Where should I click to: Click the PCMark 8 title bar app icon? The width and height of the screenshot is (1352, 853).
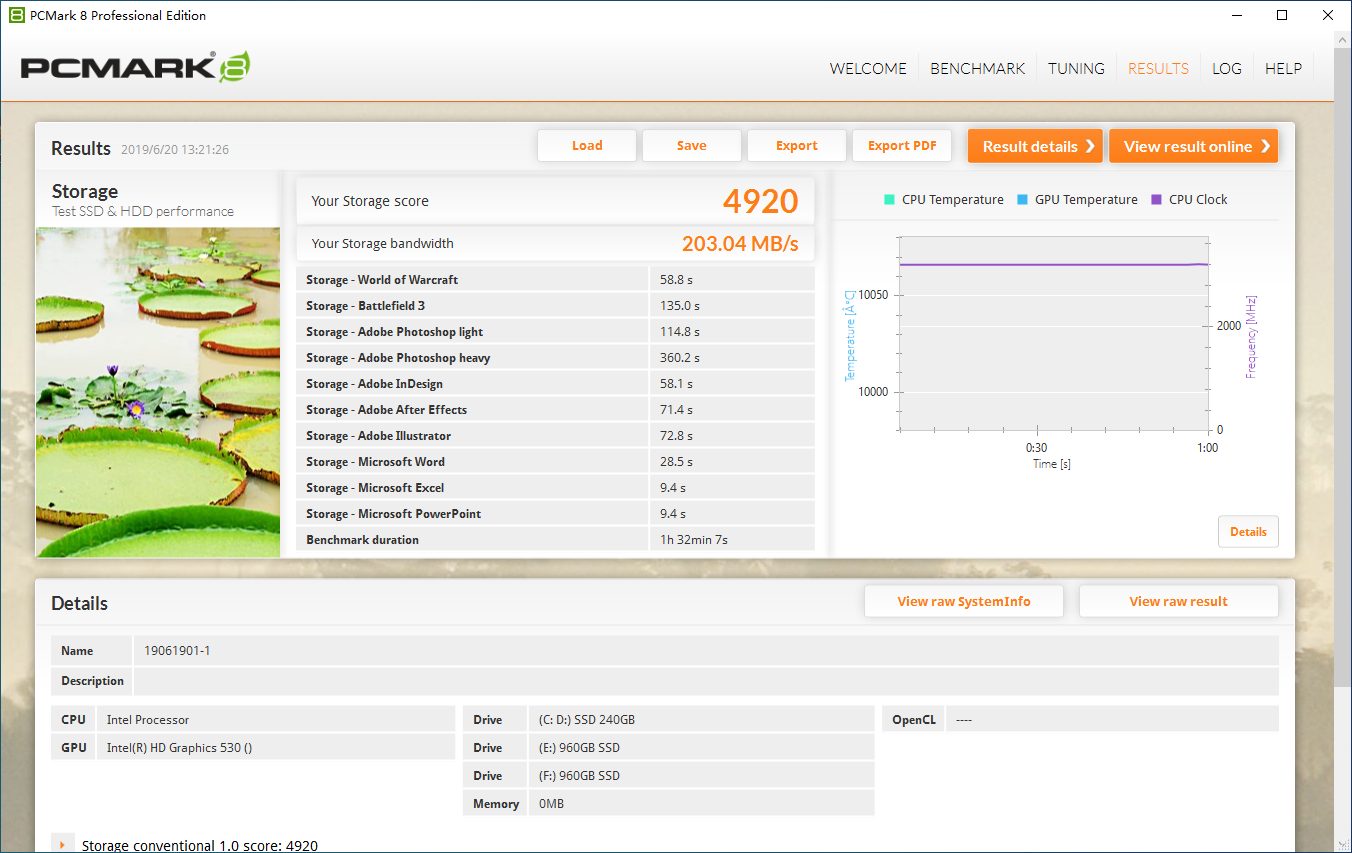[x=16, y=15]
